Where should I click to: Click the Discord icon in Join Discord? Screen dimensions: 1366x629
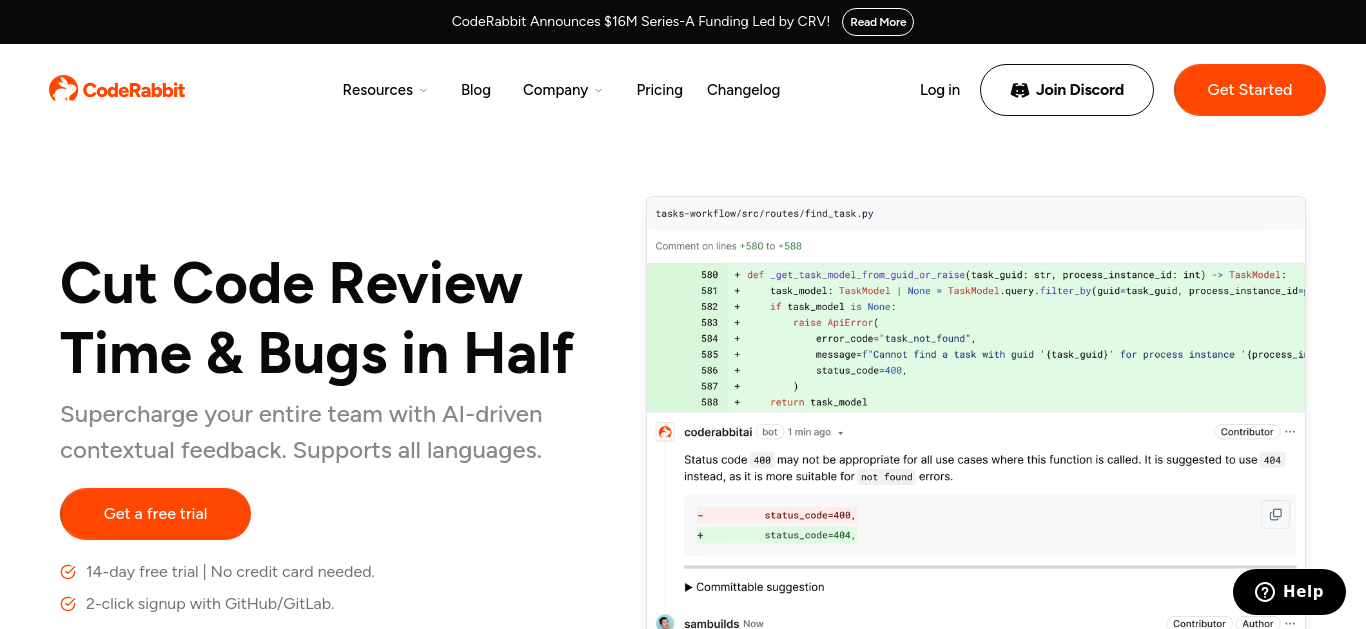click(1020, 90)
